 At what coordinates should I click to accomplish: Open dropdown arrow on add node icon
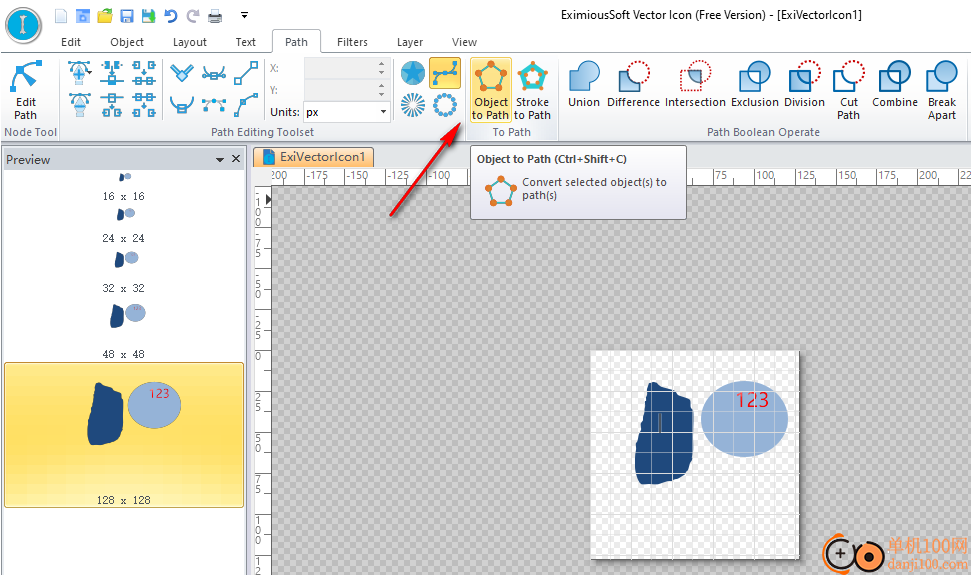pyautogui.click(x=90, y=73)
